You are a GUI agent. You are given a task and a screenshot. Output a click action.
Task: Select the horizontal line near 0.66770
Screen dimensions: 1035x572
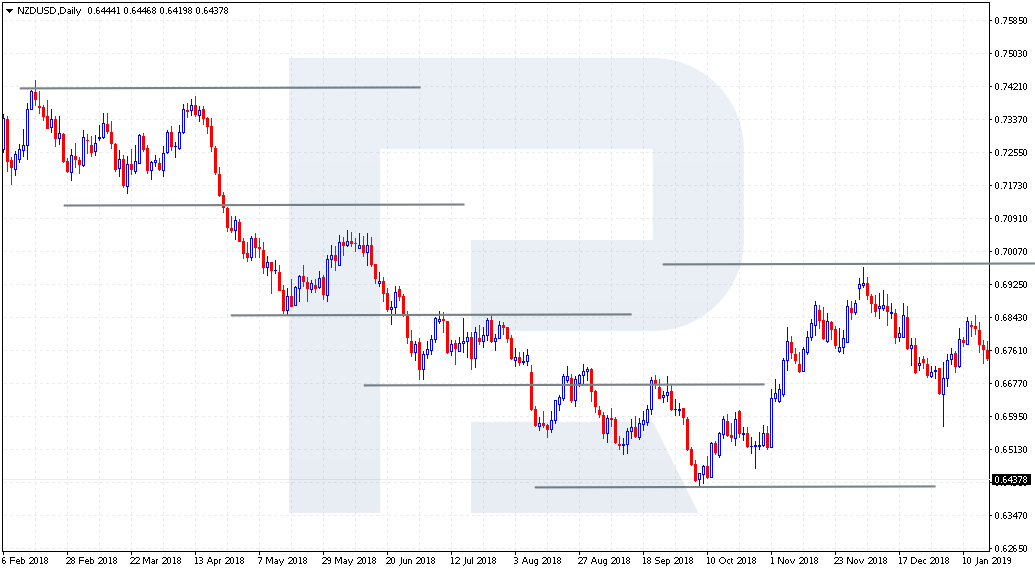click(x=564, y=384)
